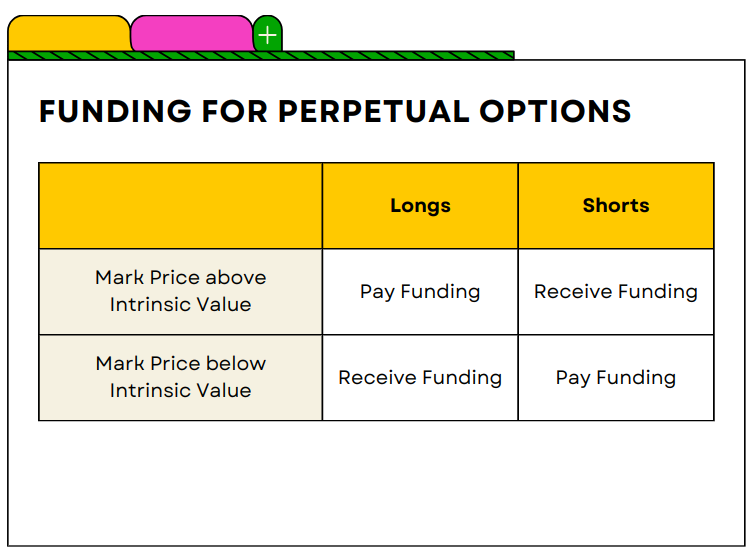Click the words Intrinsic Value in second row
The height and width of the screenshot is (554, 752).
click(x=180, y=390)
